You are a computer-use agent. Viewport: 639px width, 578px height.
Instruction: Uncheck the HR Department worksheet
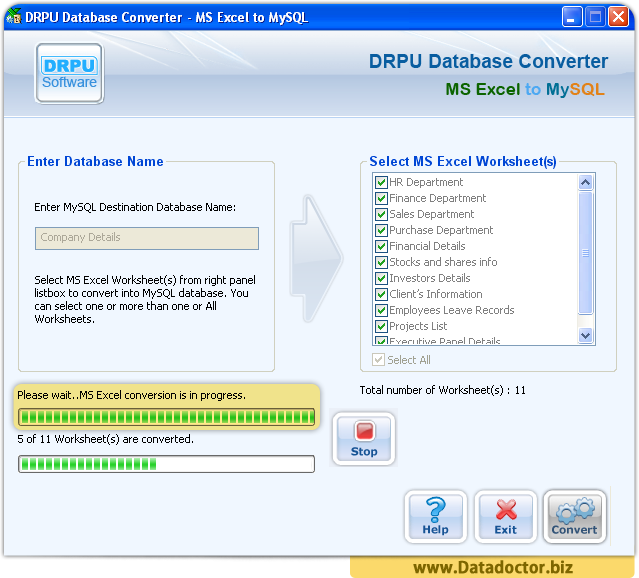coord(381,182)
